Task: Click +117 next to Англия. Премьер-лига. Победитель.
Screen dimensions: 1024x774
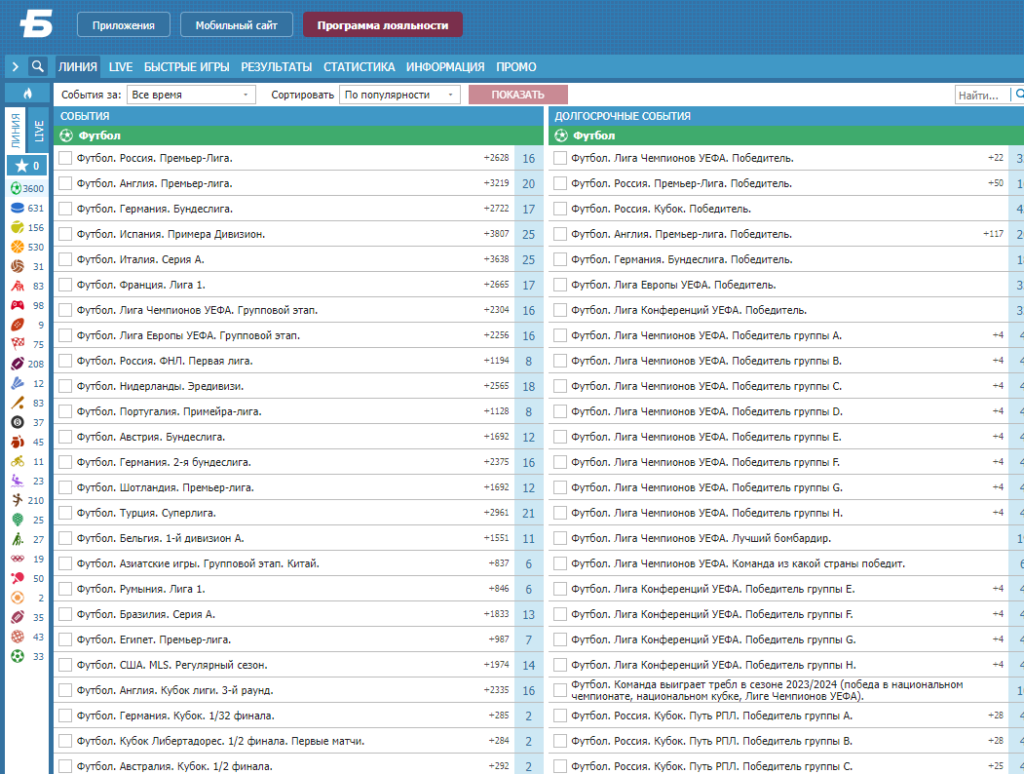Action: [x=993, y=233]
